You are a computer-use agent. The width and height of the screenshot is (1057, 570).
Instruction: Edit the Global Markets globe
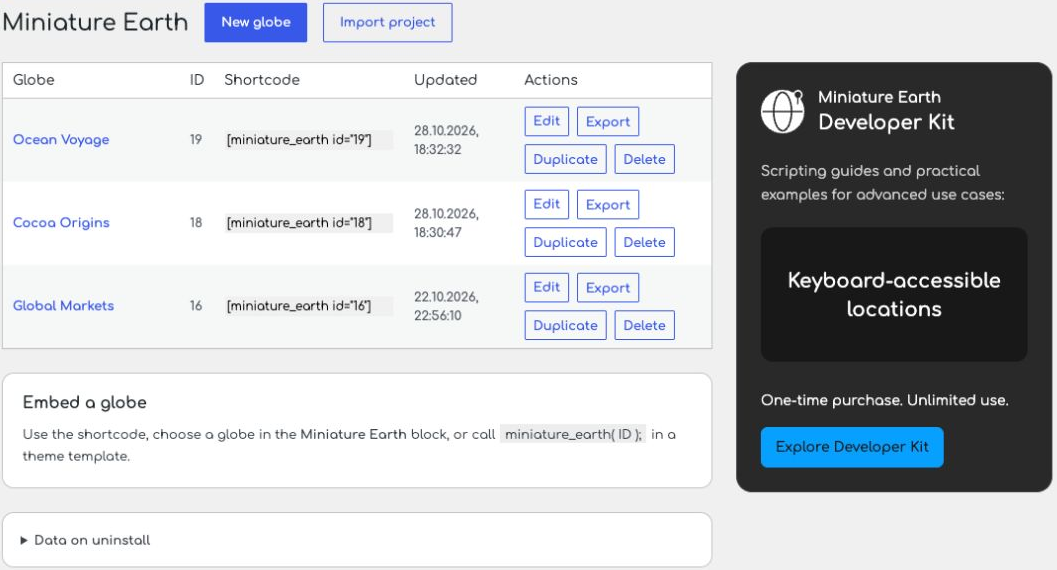click(547, 287)
